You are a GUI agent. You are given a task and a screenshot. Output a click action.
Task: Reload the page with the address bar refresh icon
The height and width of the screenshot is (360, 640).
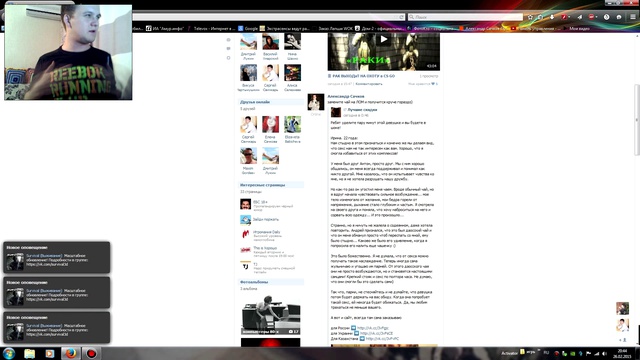pyautogui.click(x=402, y=17)
